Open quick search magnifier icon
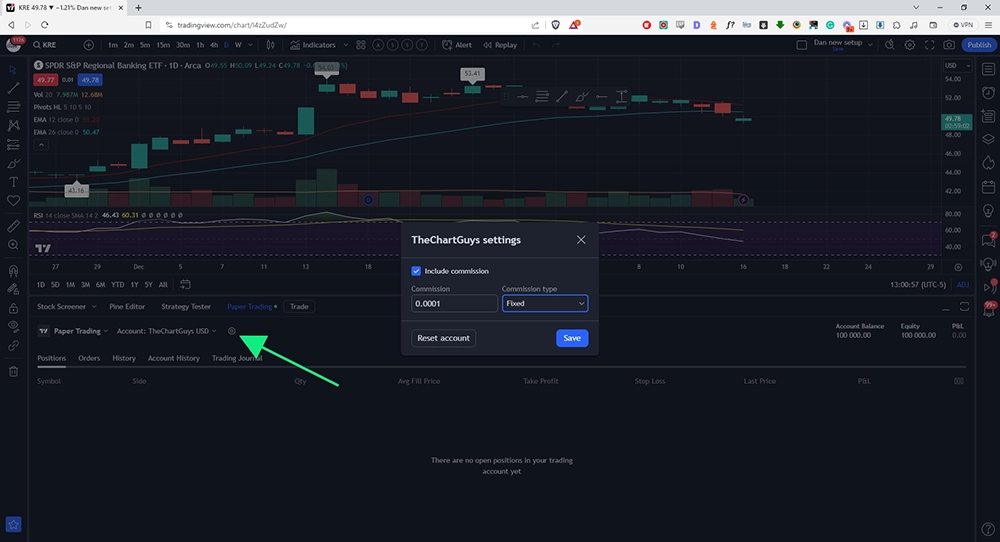Image resolution: width=1000 pixels, height=542 pixels. (890, 45)
